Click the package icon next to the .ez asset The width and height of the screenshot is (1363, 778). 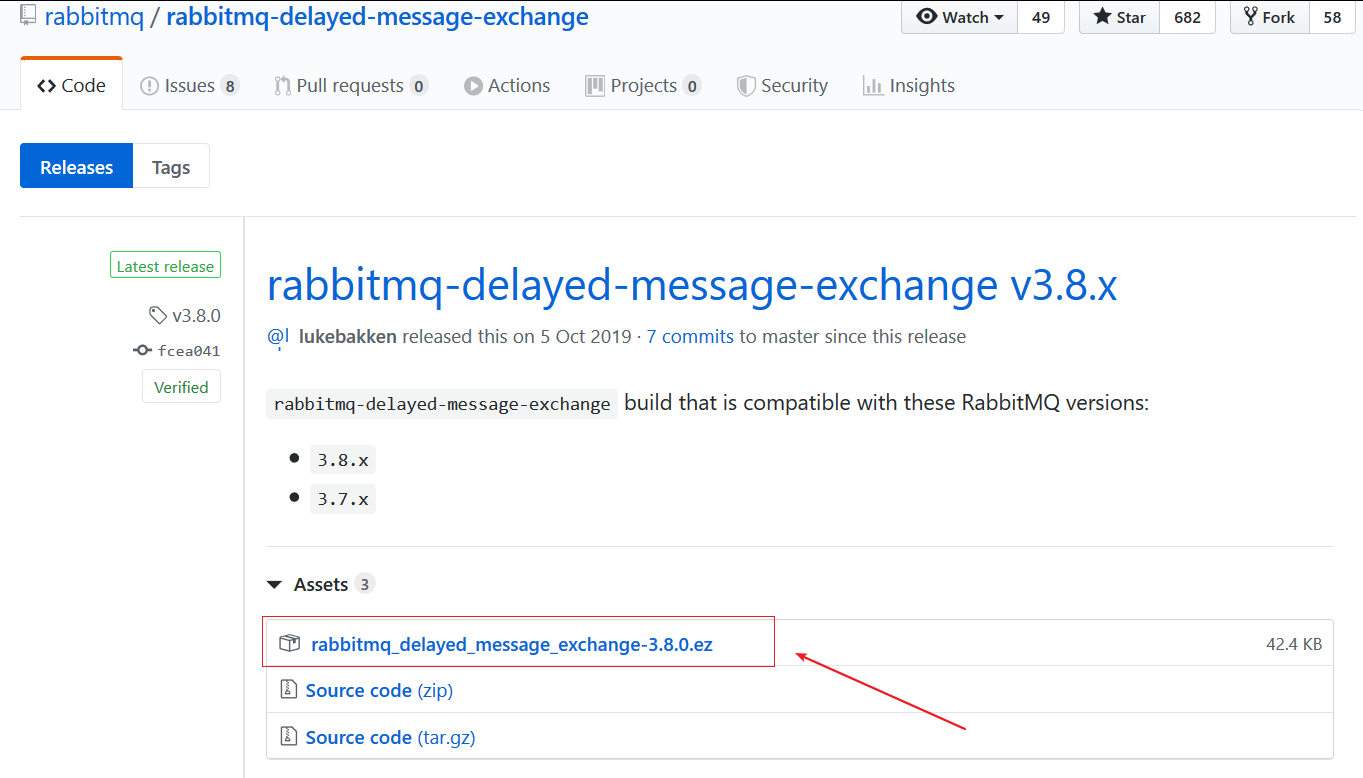point(289,643)
